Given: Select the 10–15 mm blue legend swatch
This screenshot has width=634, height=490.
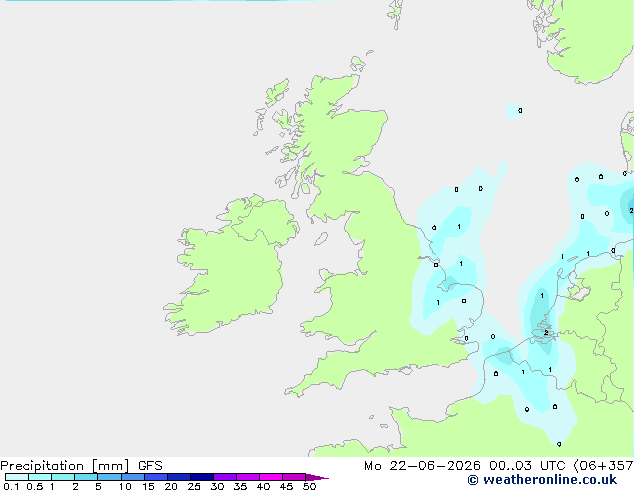Looking at the screenshot, I should [x=133, y=477].
